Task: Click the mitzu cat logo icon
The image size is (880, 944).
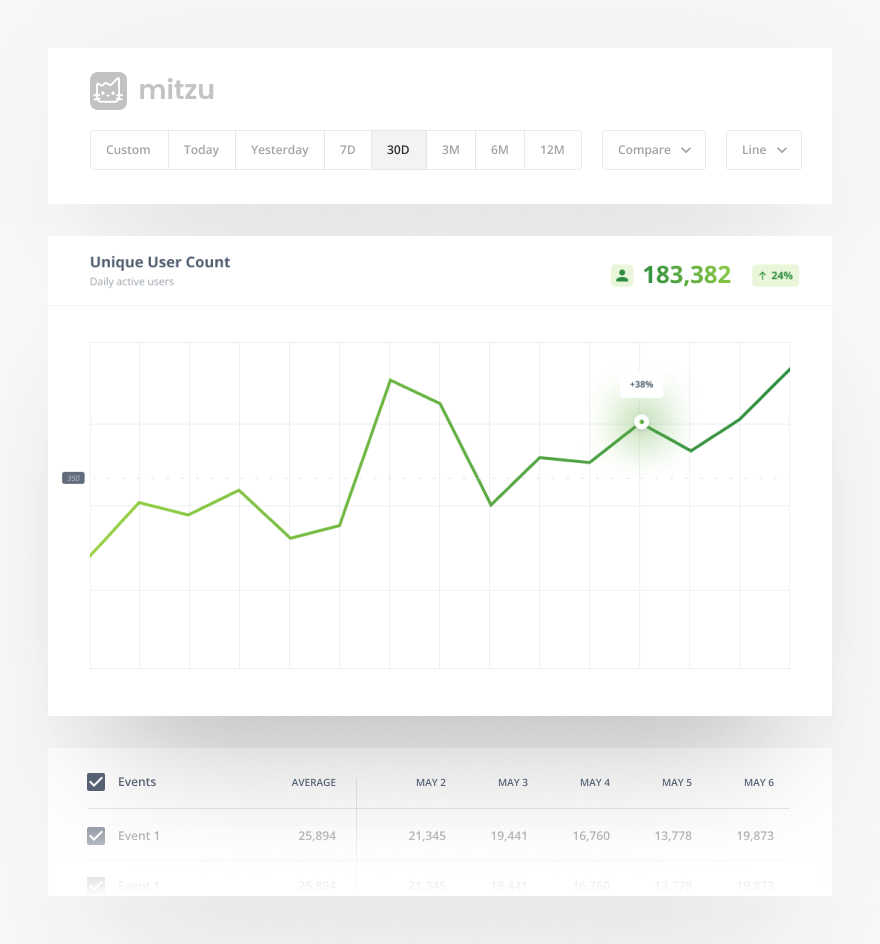Action: coord(108,90)
